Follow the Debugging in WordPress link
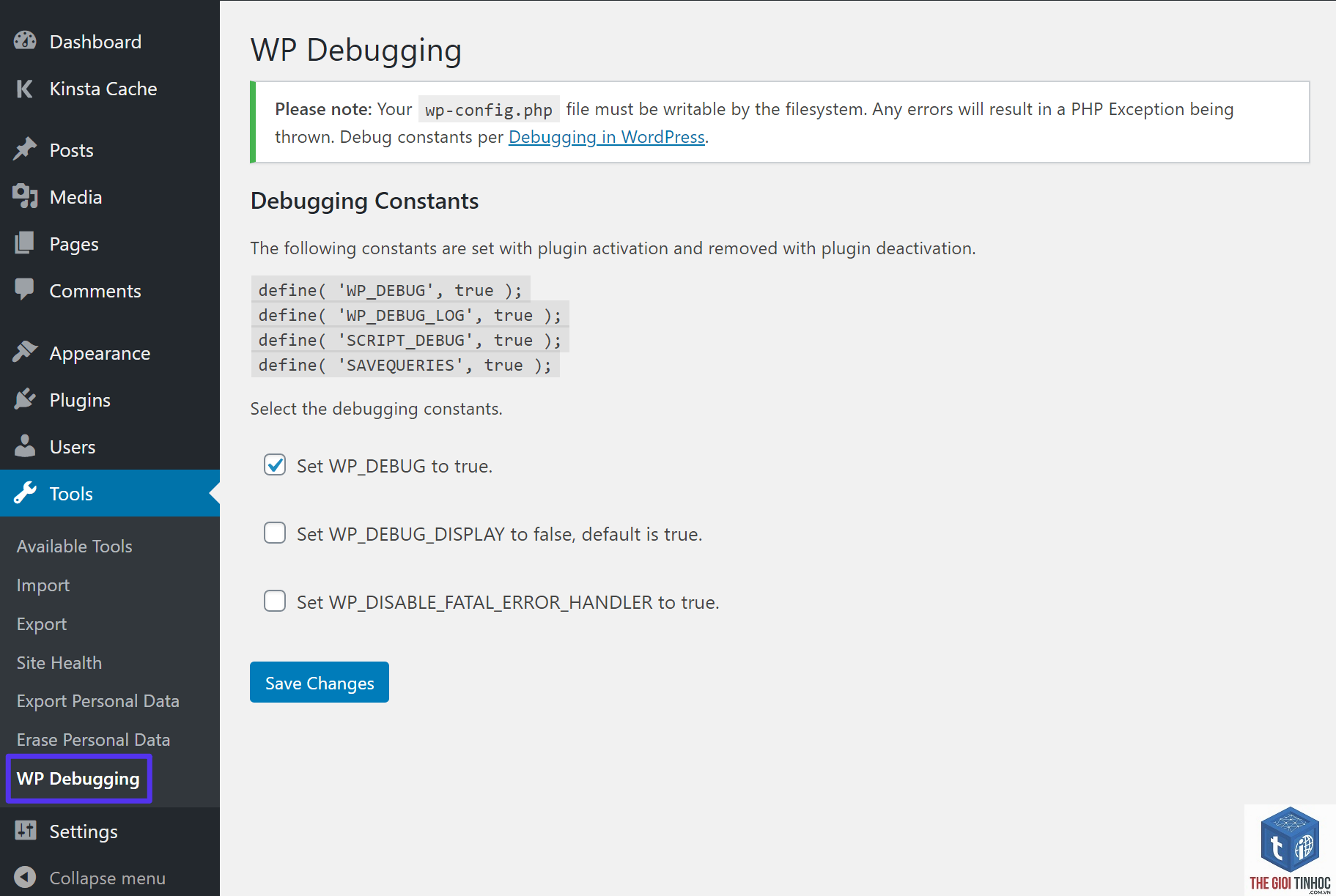This screenshot has height=896, width=1336. coord(607,137)
